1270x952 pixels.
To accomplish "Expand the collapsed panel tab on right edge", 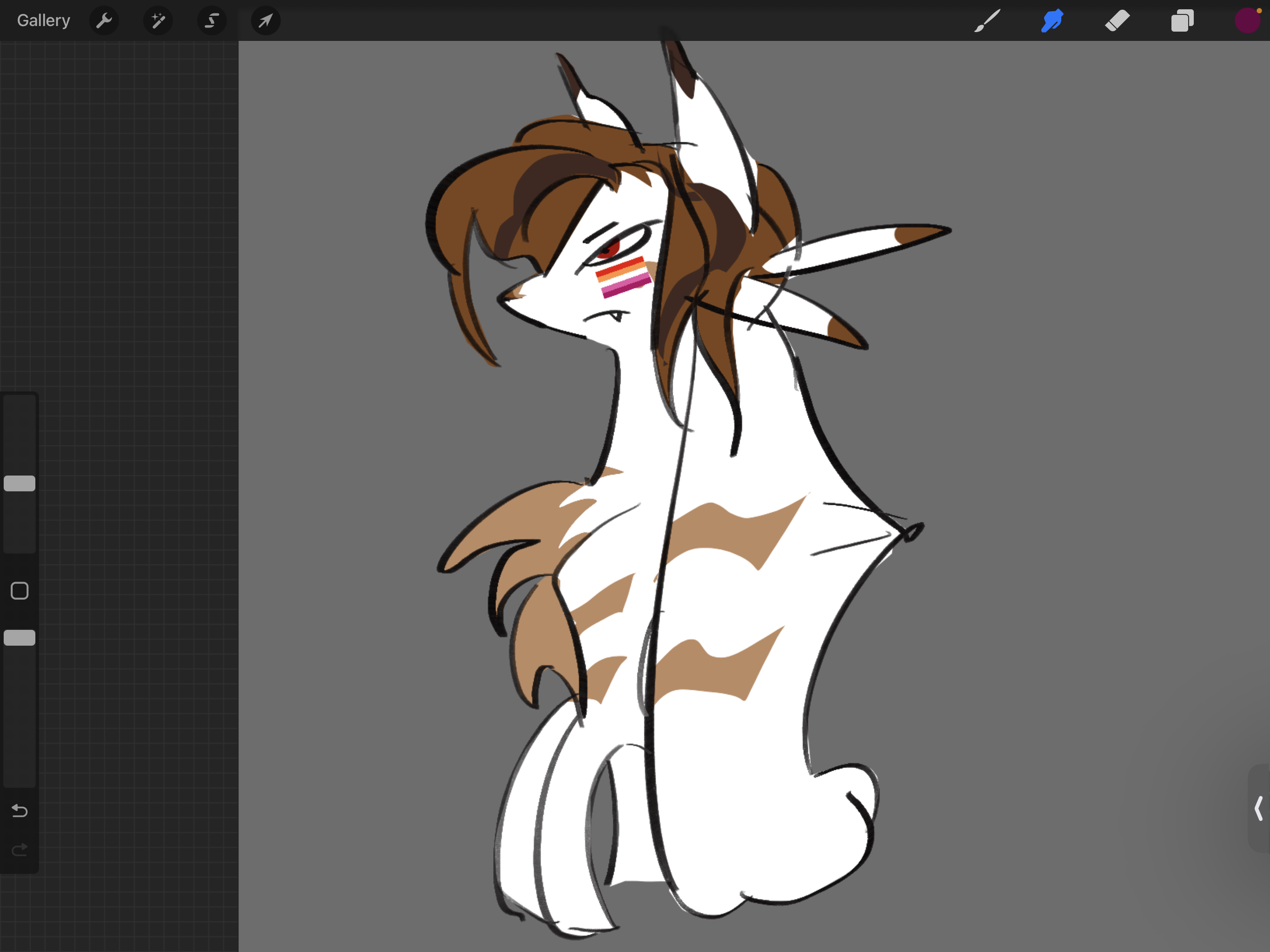I will [1258, 808].
